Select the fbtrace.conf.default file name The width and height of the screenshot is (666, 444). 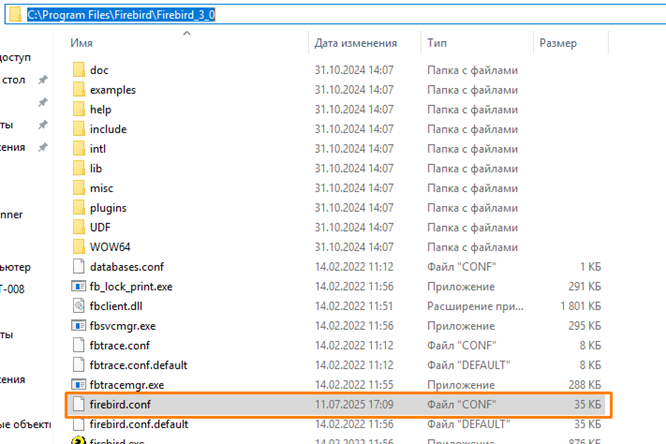138,364
